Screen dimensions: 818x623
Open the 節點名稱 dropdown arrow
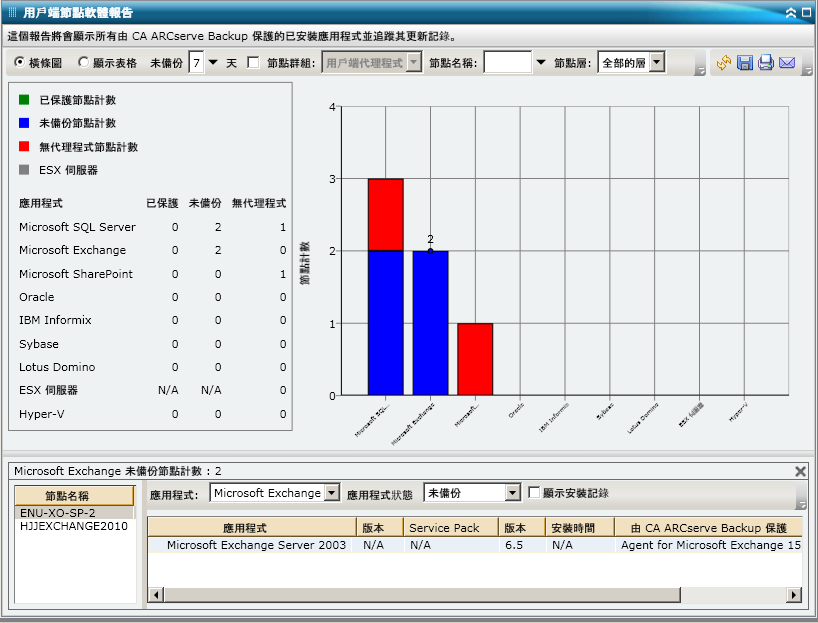coord(541,63)
